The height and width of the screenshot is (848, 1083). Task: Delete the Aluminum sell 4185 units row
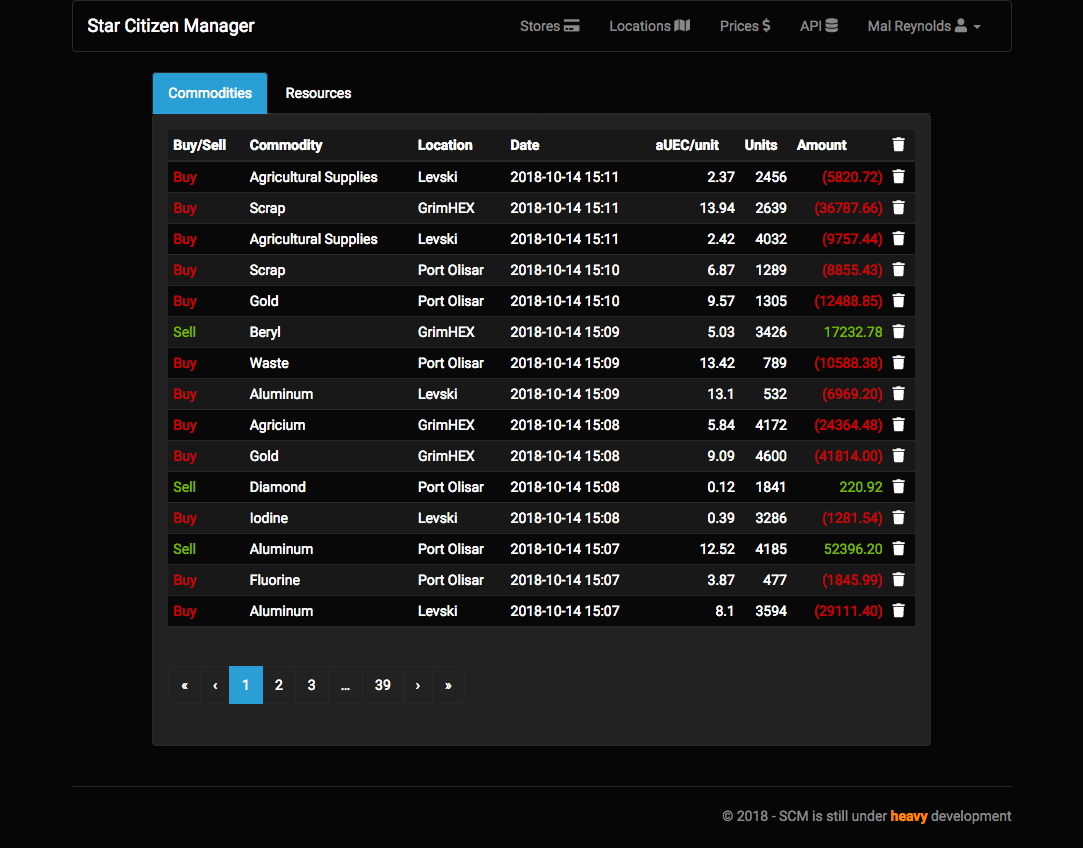[x=898, y=548]
